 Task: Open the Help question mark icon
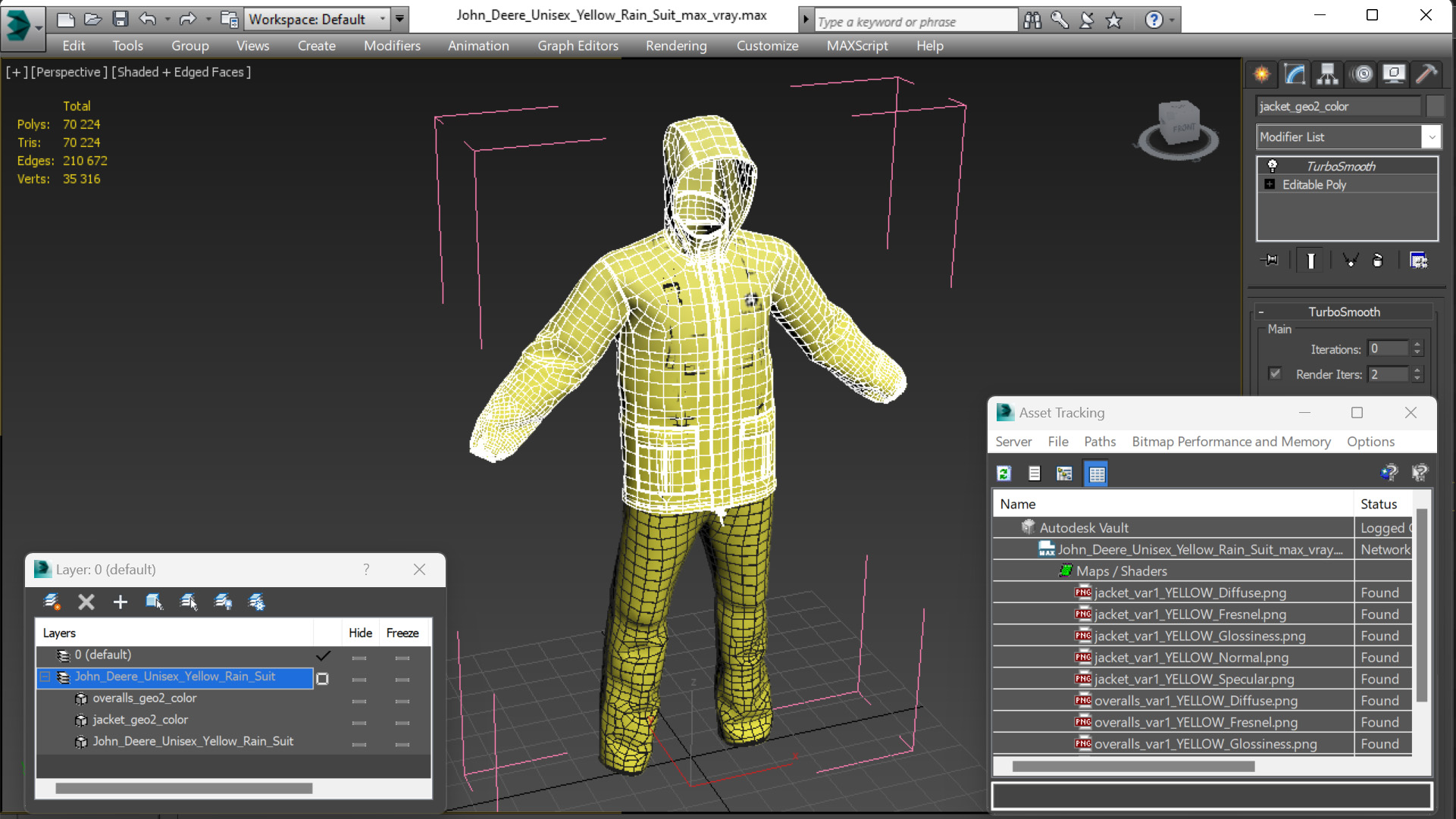[x=1154, y=20]
